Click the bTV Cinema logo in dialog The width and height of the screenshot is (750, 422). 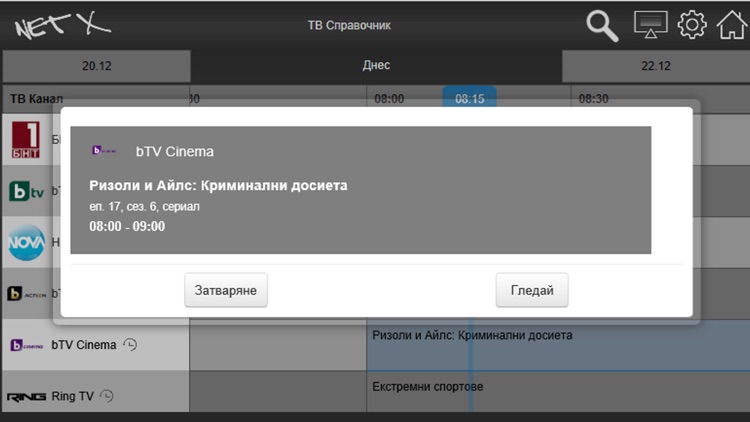(104, 151)
